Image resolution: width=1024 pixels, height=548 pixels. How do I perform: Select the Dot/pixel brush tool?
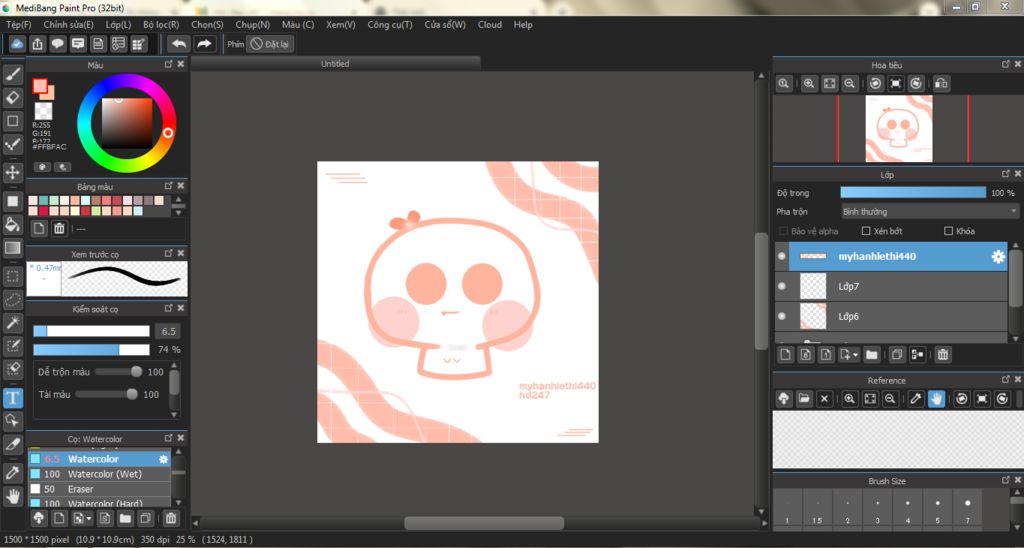pyautogui.click(x=12, y=144)
